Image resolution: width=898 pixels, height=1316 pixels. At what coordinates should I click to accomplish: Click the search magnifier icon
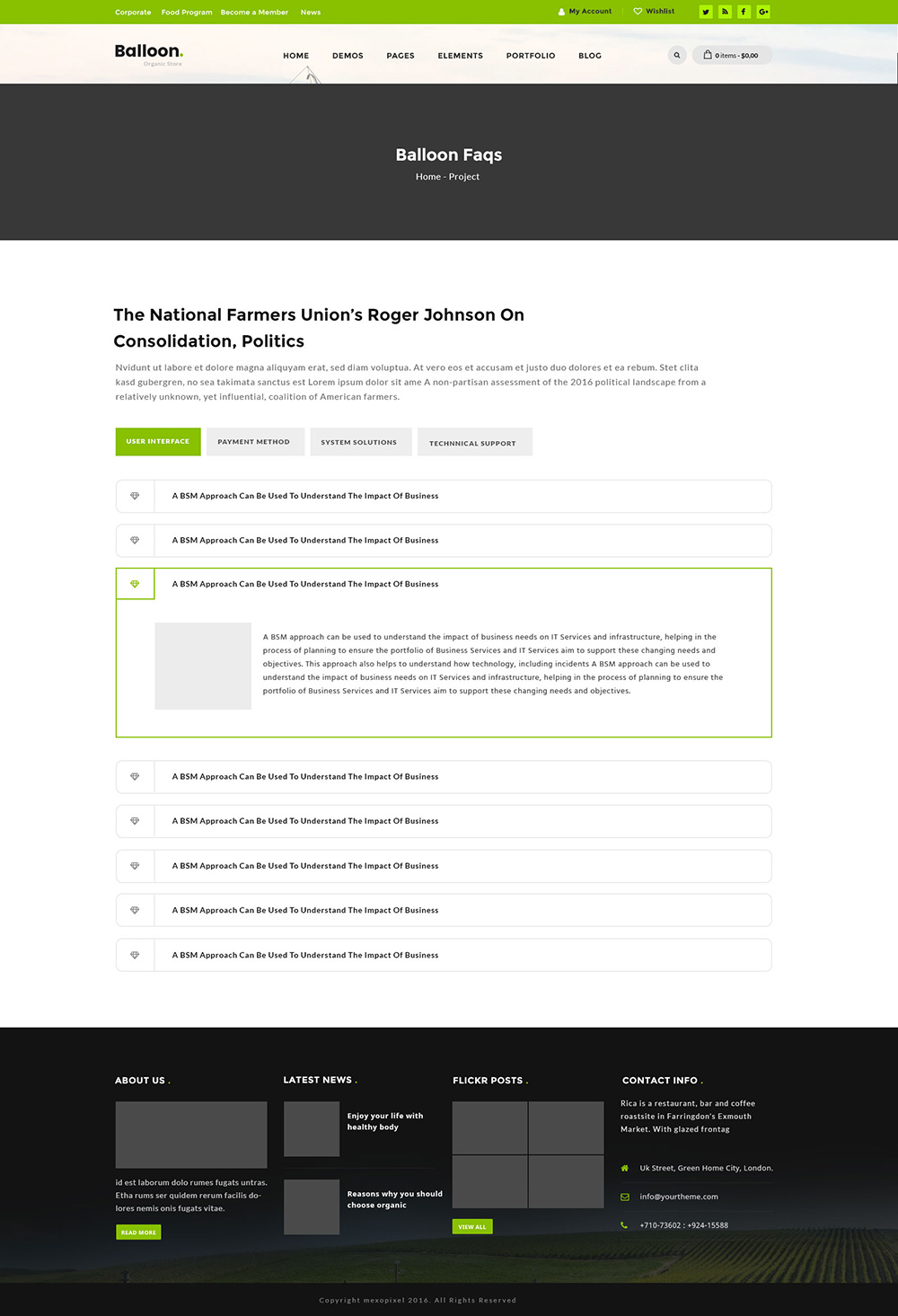[677, 55]
